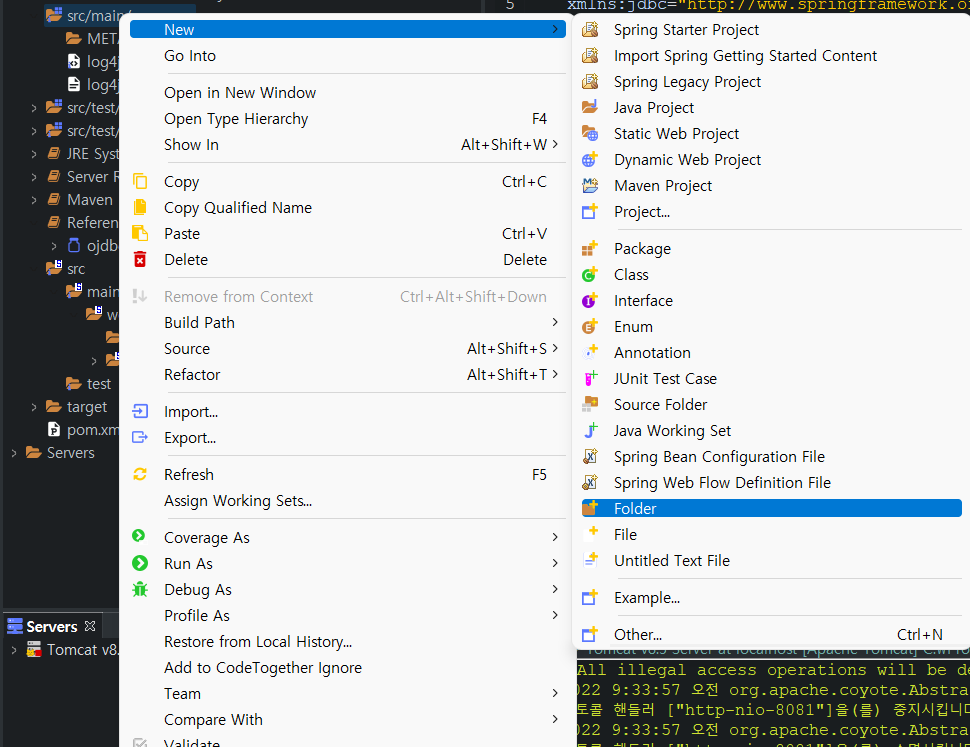
Task: Click the Untitled Text File icon
Action: (590, 560)
